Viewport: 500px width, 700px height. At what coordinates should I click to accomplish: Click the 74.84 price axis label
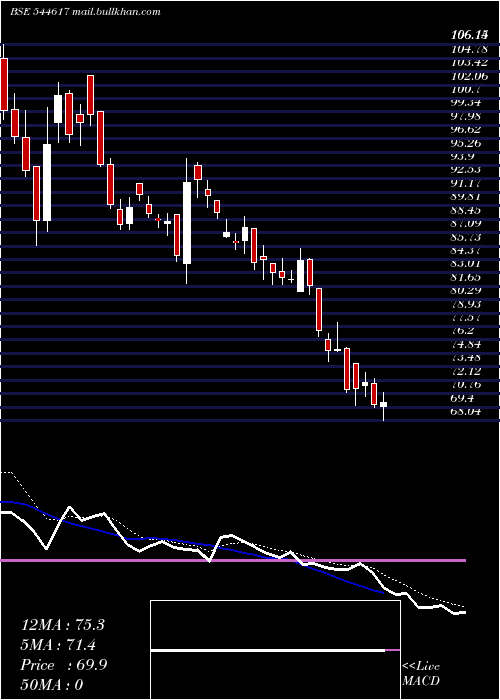[x=466, y=344]
